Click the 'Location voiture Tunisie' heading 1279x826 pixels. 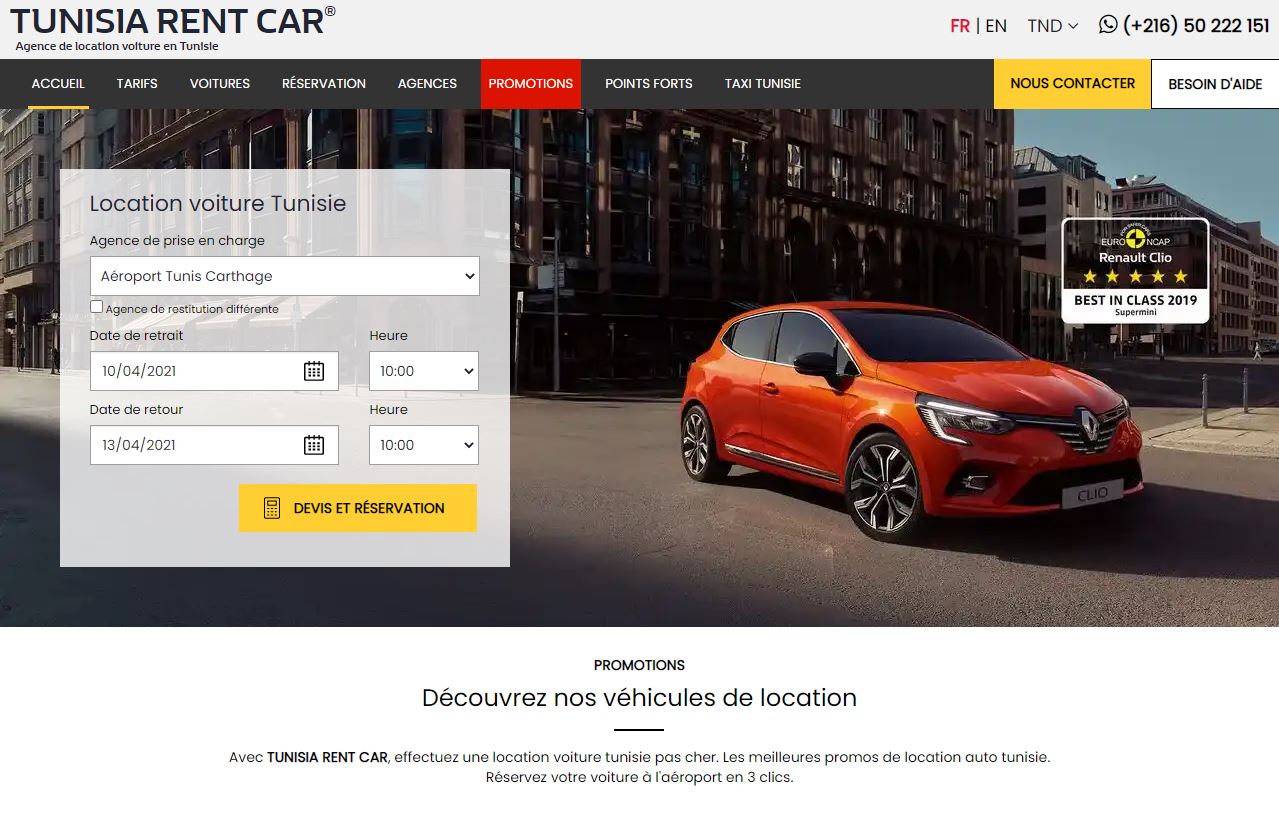(x=218, y=203)
